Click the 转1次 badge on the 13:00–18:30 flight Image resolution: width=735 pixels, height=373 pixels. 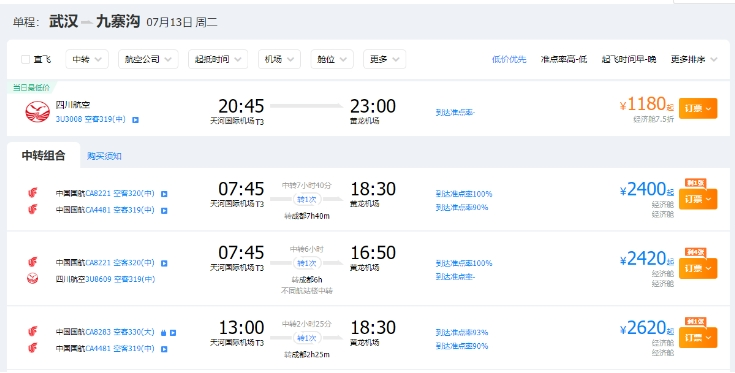(x=307, y=338)
